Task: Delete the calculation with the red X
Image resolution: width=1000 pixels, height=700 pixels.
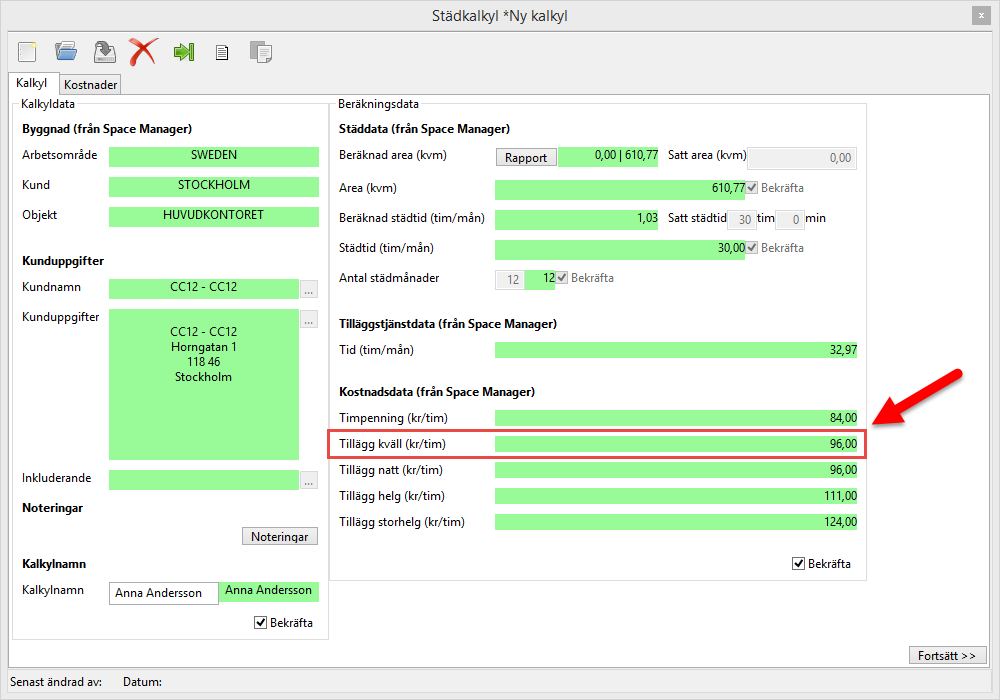Action: point(143,51)
